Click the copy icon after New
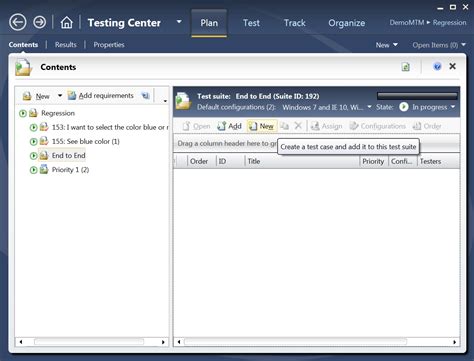Screen dimensions: 474x361 click(284, 126)
